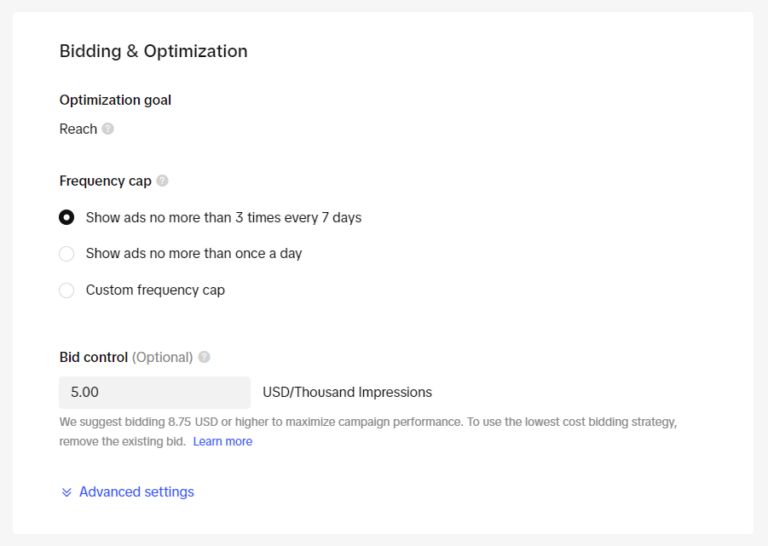Click the "Show ads no more than 3 times" label
Image resolution: width=768 pixels, height=546 pixels.
223,217
